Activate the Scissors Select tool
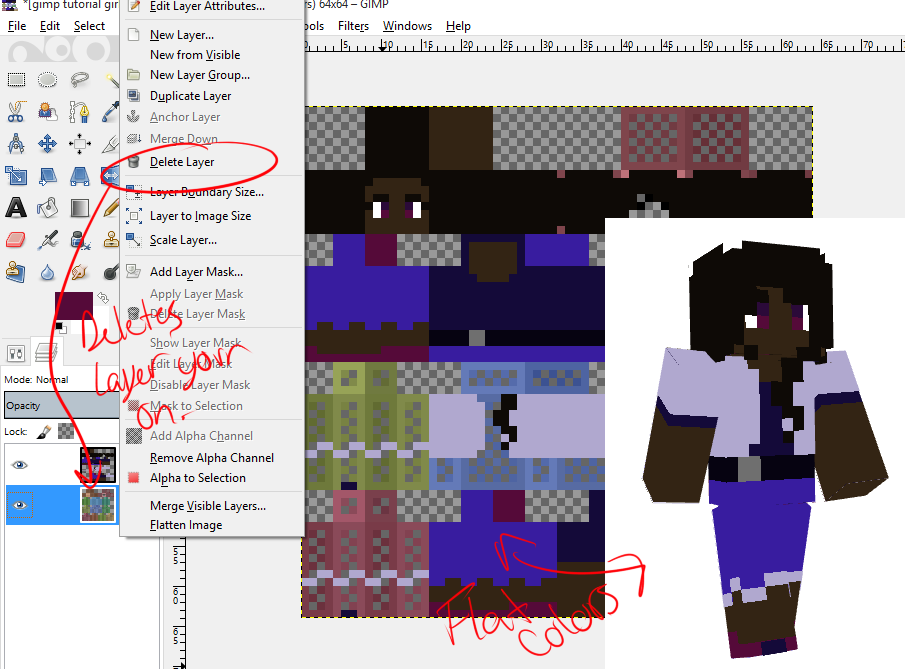 tap(16, 111)
